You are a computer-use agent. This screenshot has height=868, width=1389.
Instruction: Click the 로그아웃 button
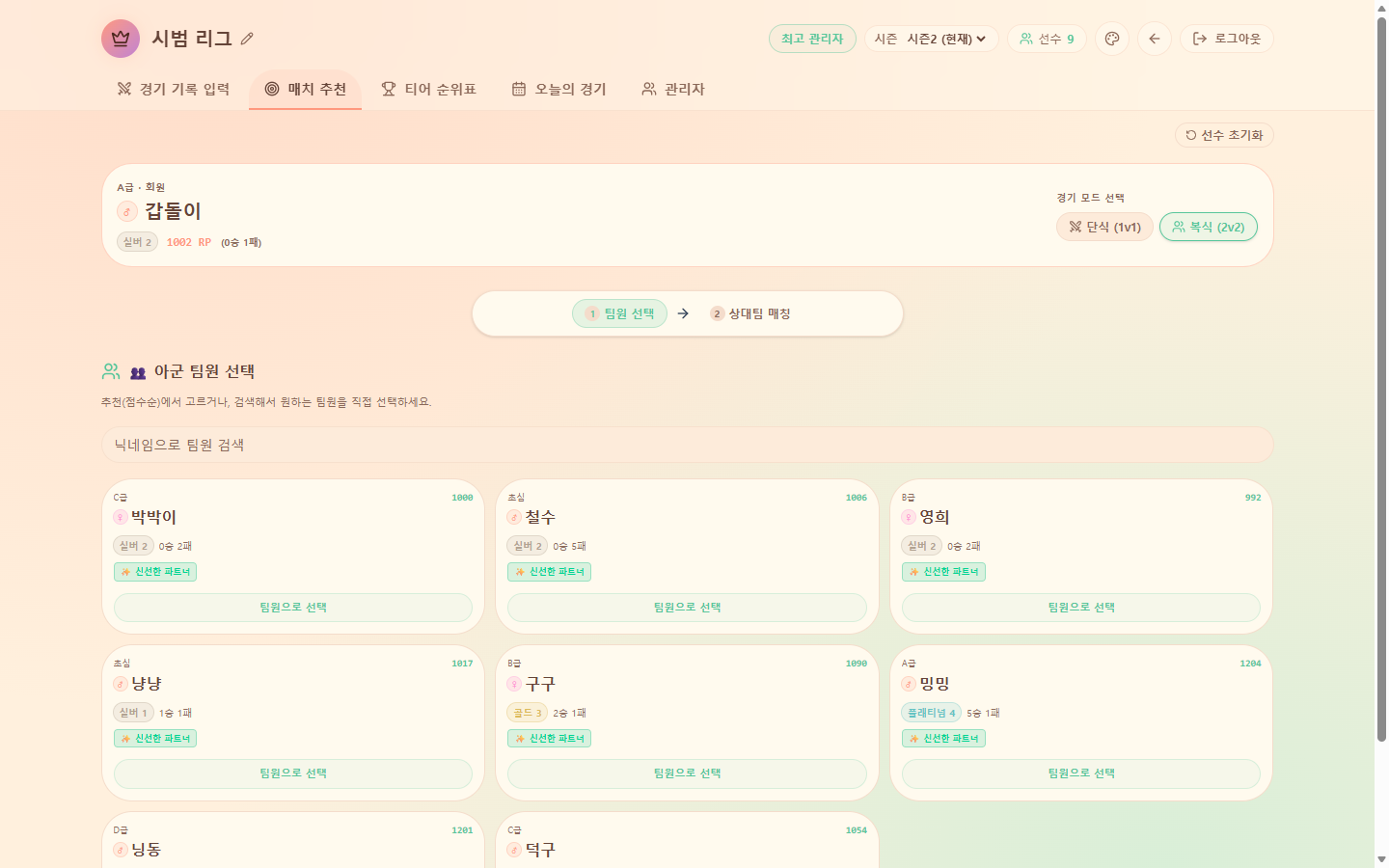pos(1227,39)
